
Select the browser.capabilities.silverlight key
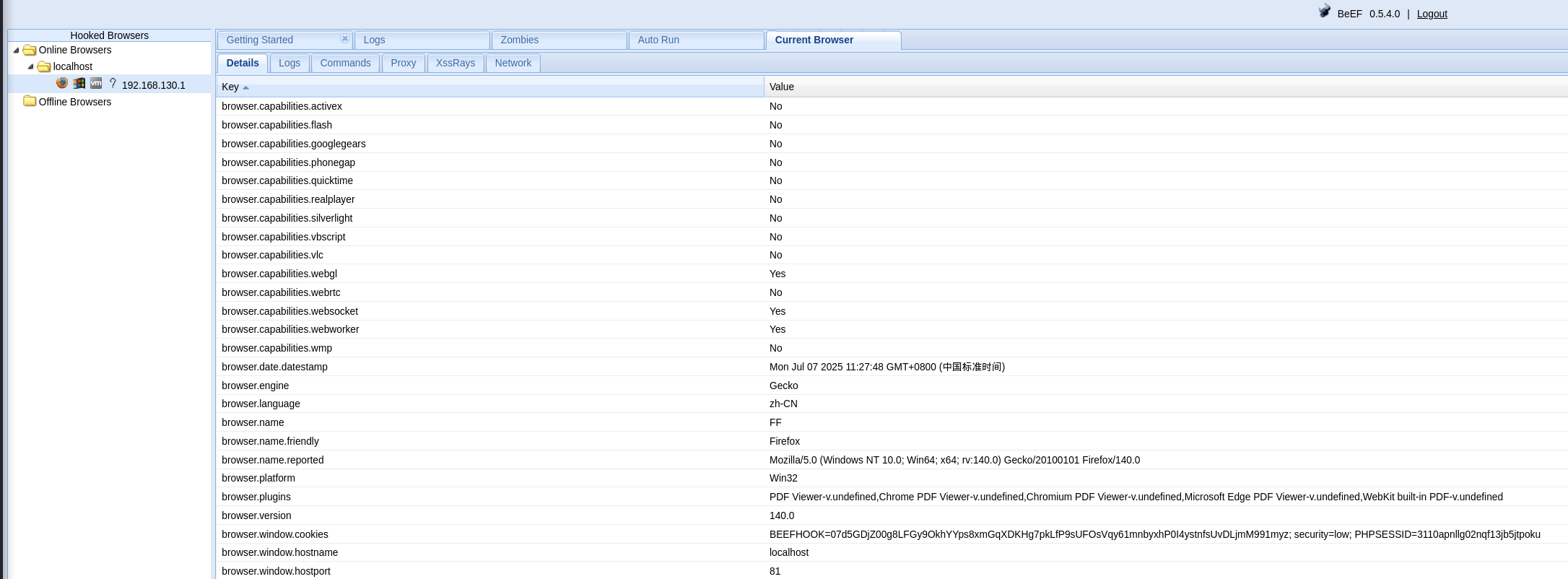[287, 218]
